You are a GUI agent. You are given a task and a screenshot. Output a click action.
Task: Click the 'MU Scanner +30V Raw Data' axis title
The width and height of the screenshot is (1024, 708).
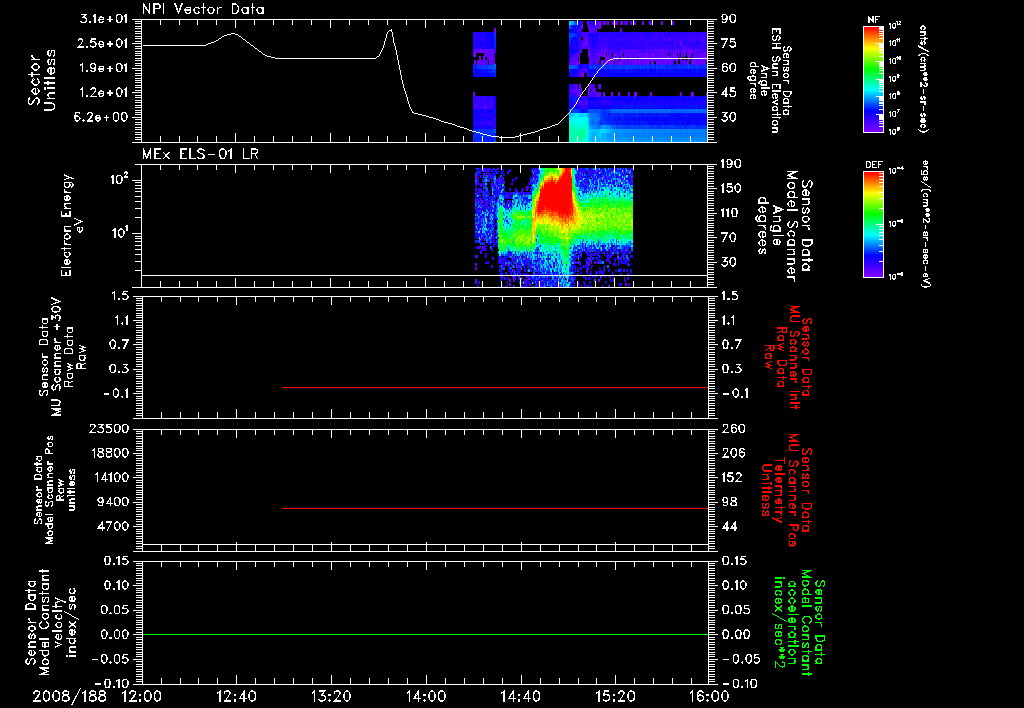(62, 358)
